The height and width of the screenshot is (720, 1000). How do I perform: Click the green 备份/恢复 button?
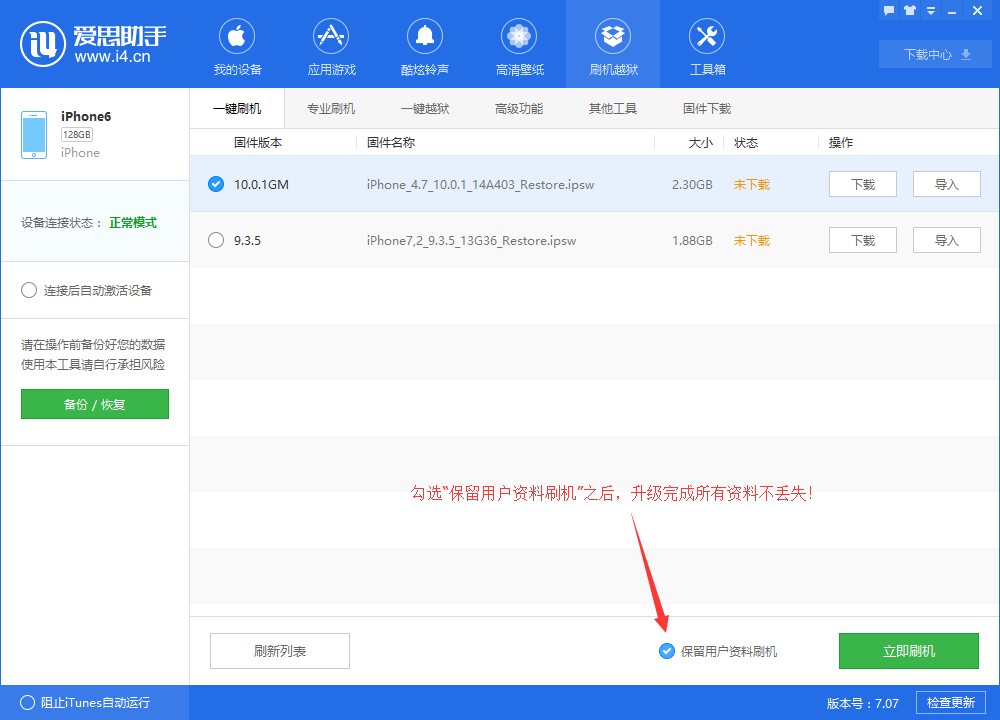tap(94, 404)
